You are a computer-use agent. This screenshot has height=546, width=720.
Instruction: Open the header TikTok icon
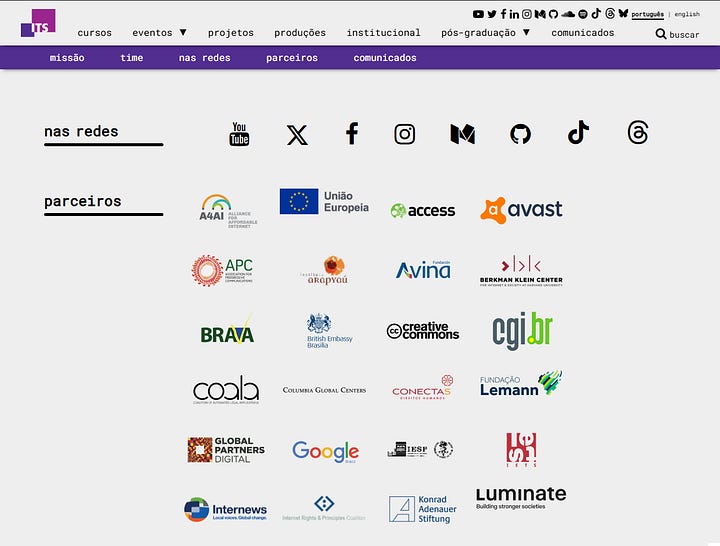click(596, 13)
